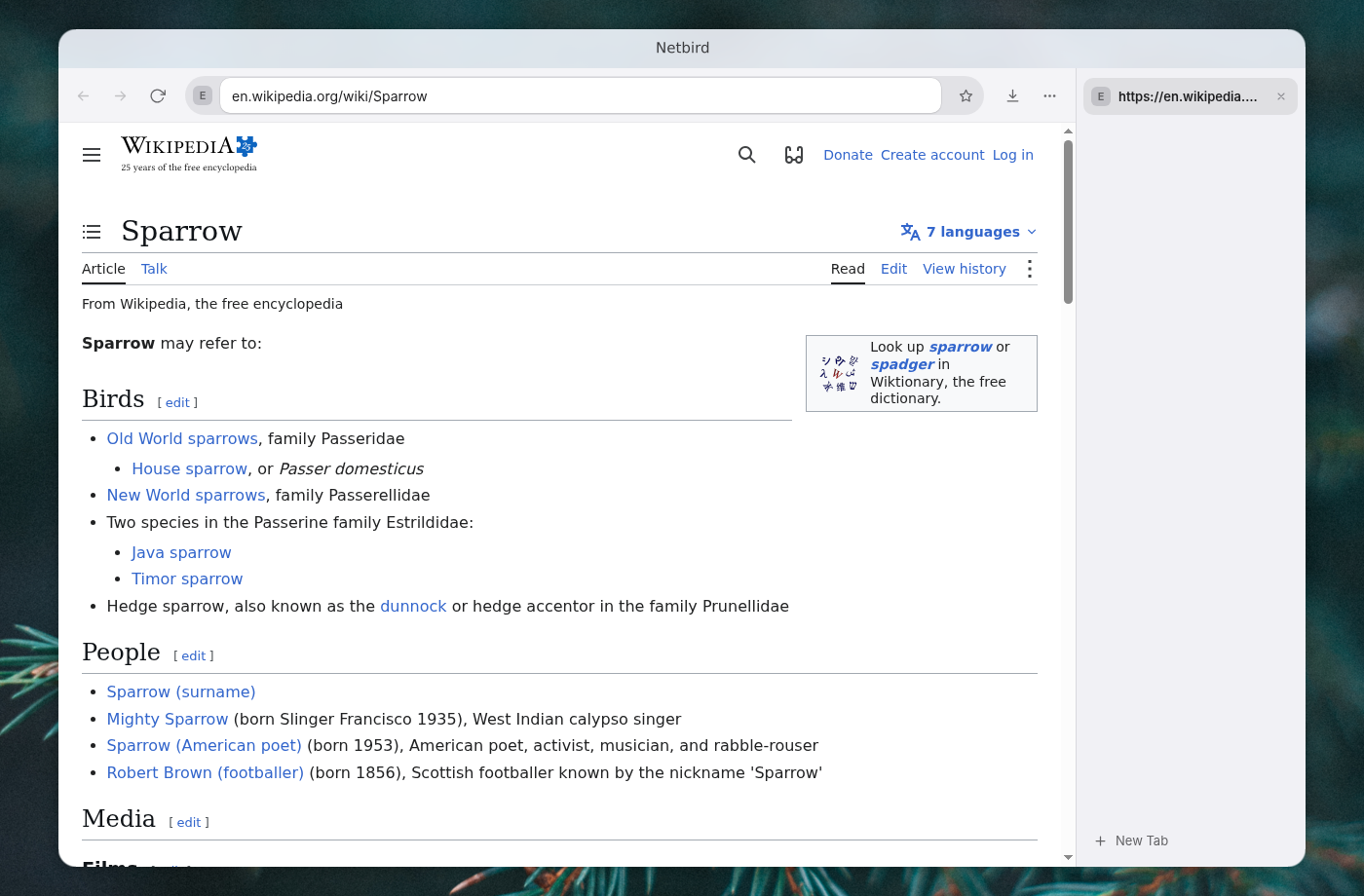Open the Edit tab

893,269
